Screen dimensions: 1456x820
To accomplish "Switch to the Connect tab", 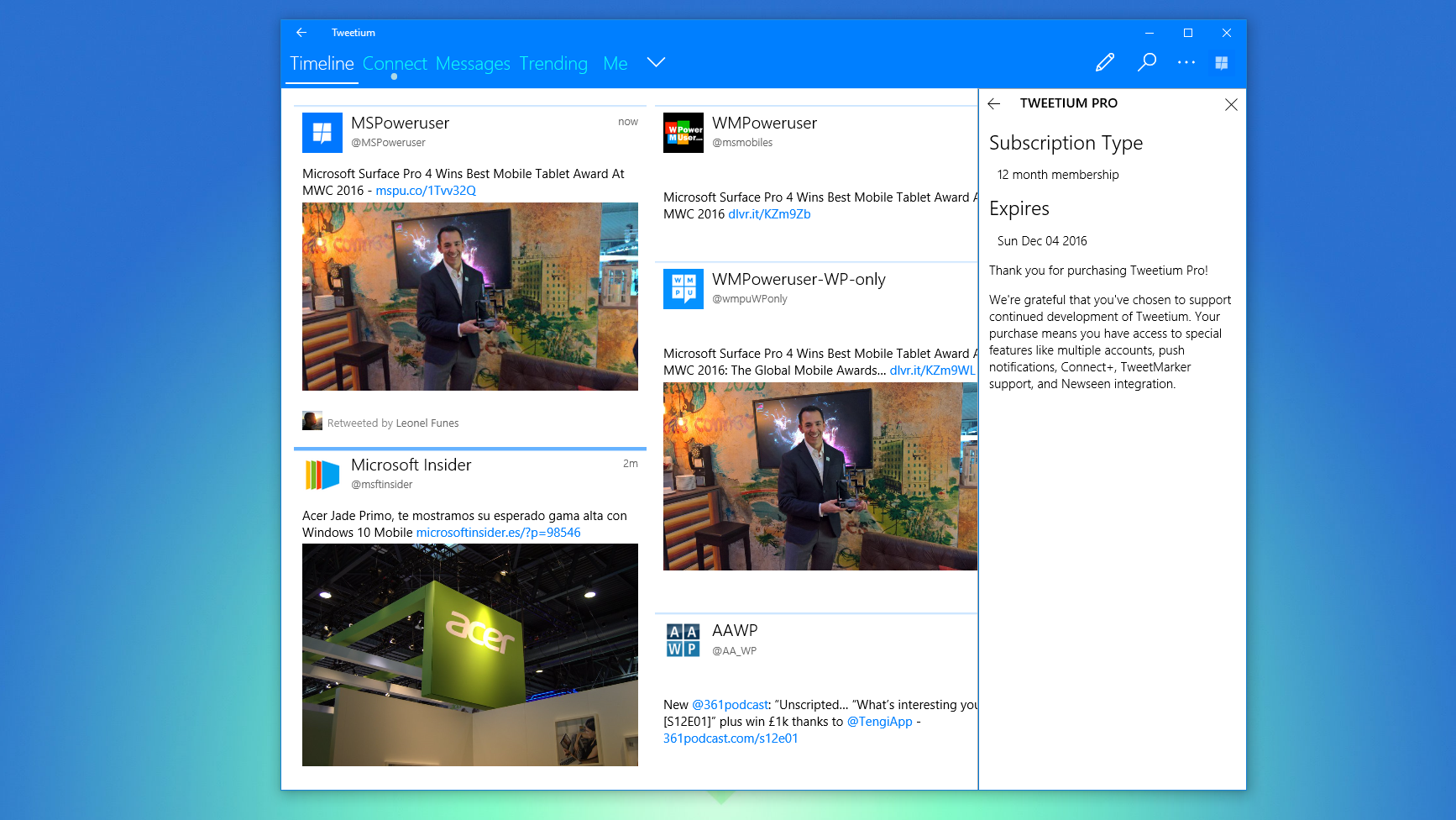I will (x=395, y=64).
